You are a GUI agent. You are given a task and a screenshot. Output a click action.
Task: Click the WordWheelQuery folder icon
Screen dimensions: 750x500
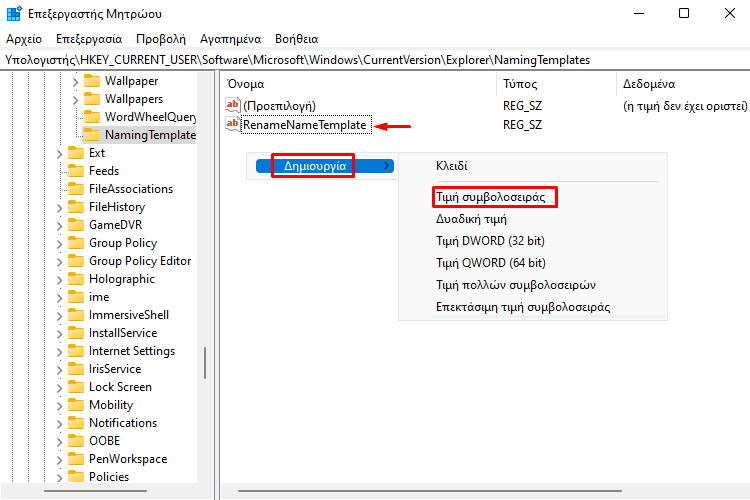(91, 117)
